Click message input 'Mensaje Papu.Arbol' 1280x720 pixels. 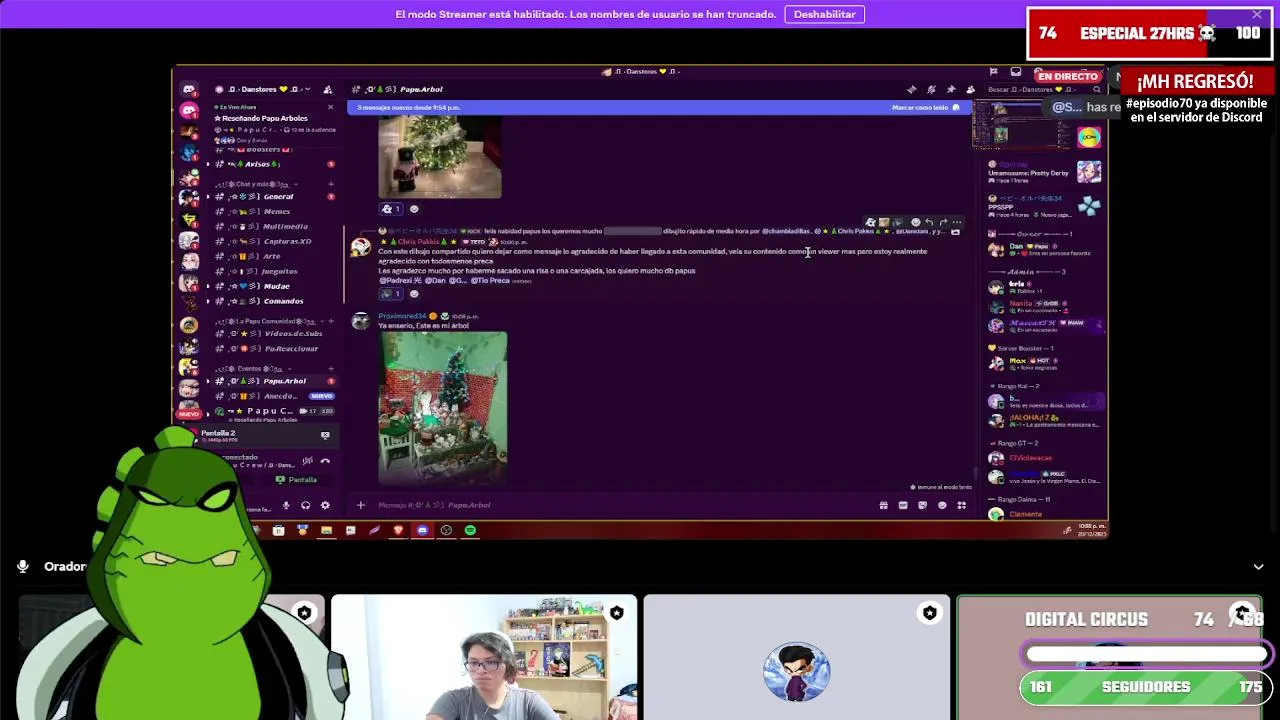pyautogui.click(x=620, y=505)
